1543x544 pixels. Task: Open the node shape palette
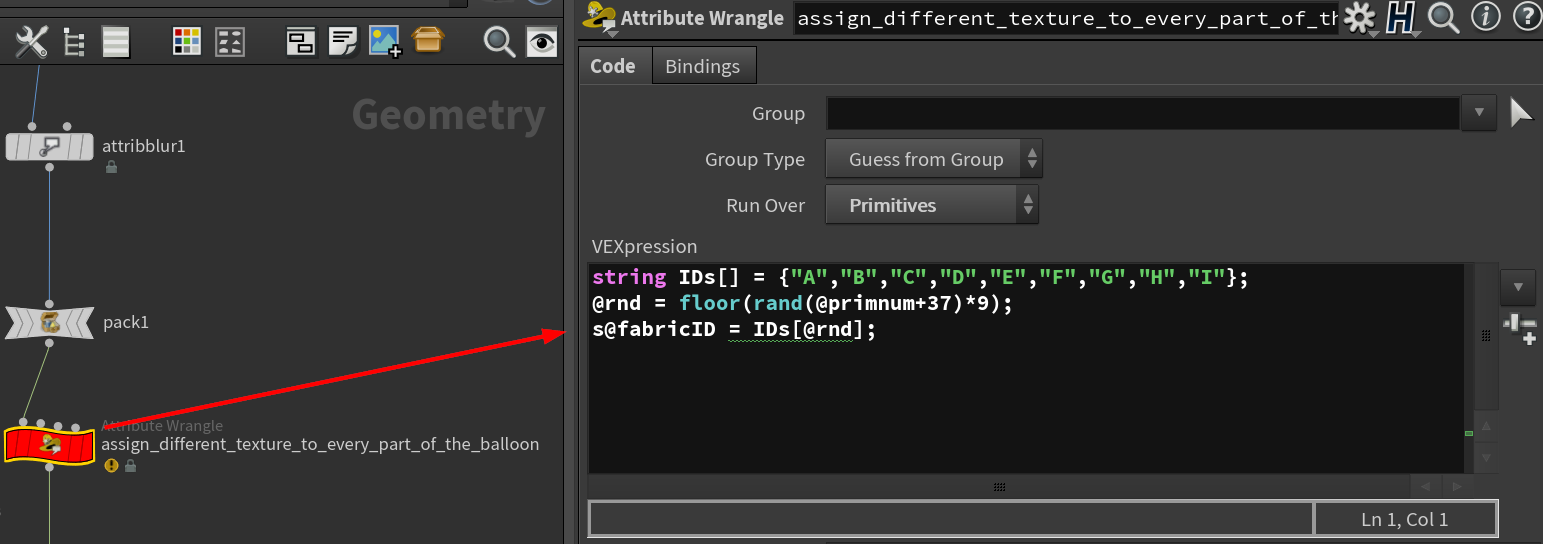(230, 41)
